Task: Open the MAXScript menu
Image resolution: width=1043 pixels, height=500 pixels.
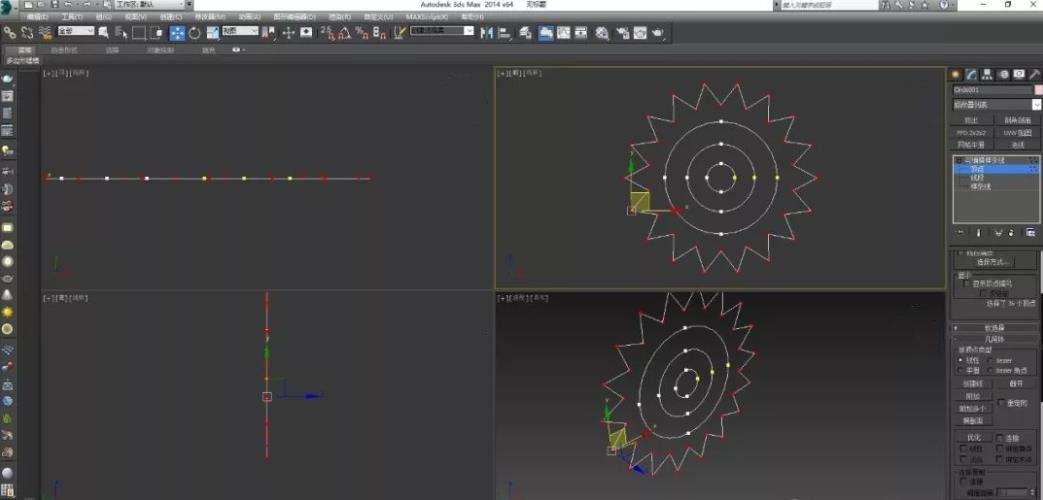Action: coord(427,17)
